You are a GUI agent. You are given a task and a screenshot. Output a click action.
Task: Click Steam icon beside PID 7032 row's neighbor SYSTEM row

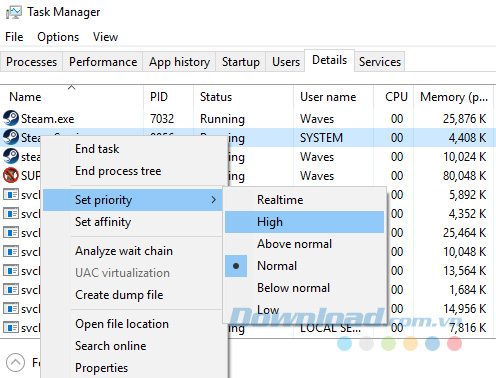point(11,137)
